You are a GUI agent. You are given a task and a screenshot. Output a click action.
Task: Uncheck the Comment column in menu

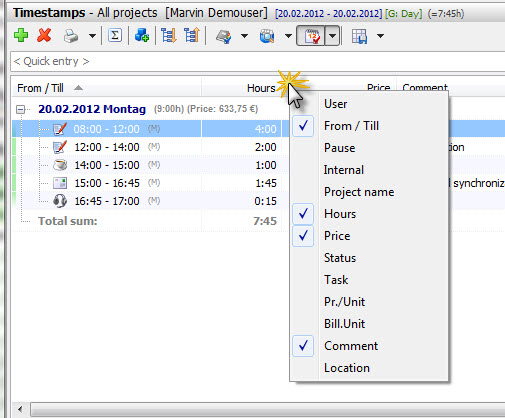tap(369, 346)
